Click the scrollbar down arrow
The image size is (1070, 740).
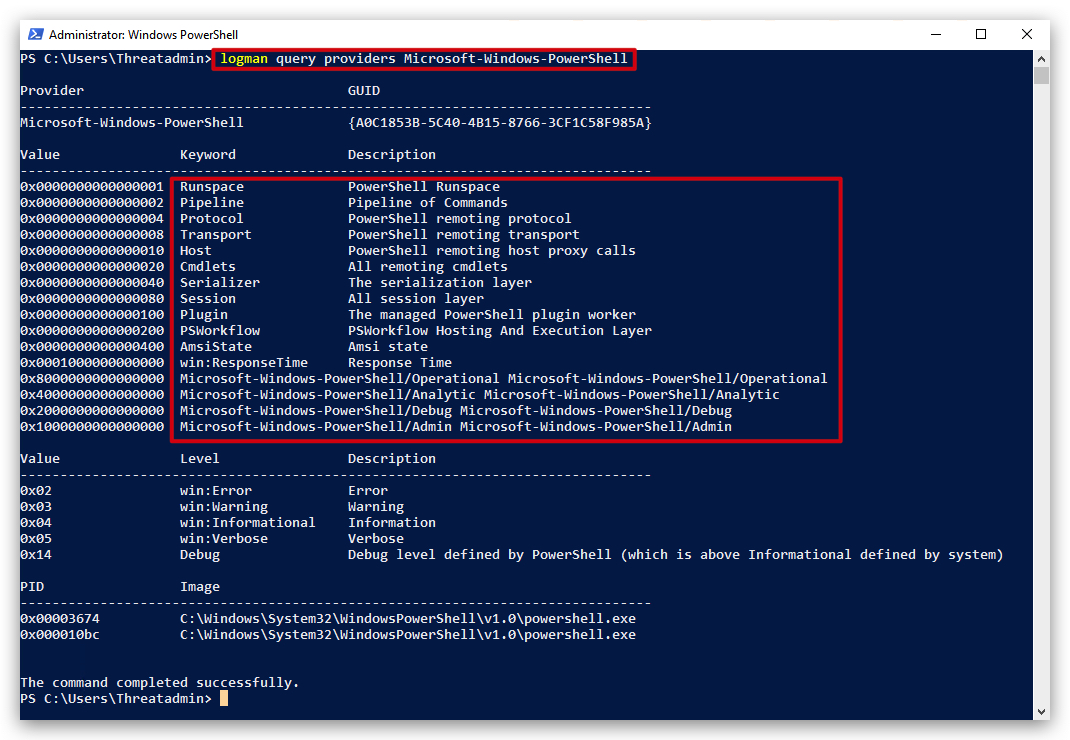click(1041, 711)
